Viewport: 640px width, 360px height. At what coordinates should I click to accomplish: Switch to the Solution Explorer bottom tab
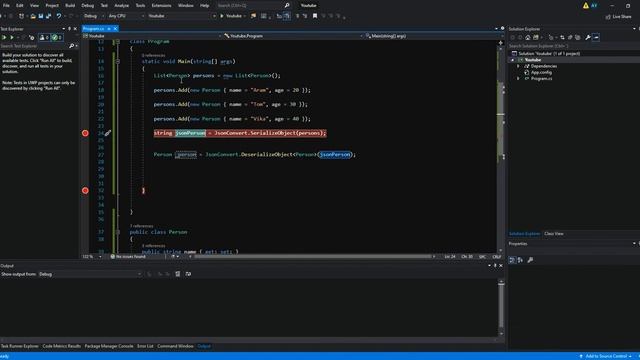(x=524, y=234)
